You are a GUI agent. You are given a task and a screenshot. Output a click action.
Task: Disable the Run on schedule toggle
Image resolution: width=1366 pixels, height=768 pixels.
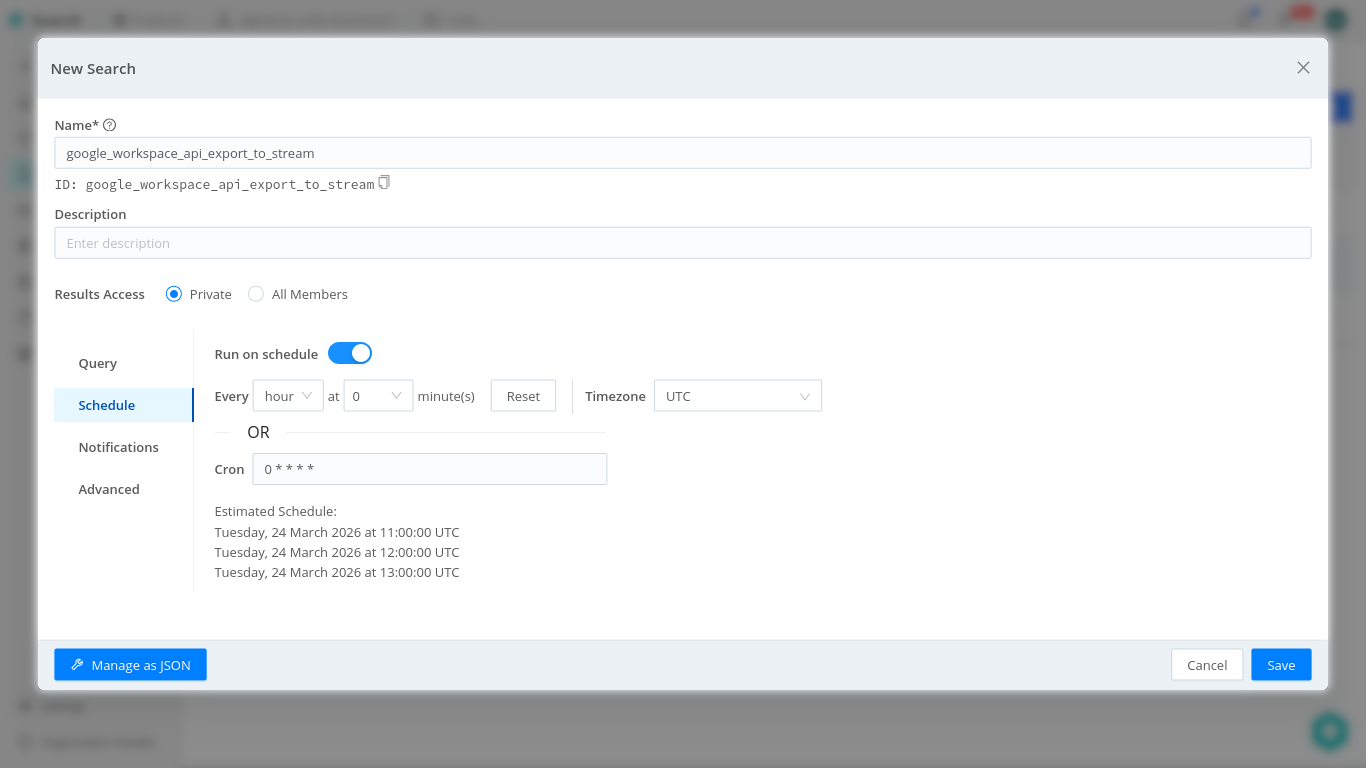[350, 353]
